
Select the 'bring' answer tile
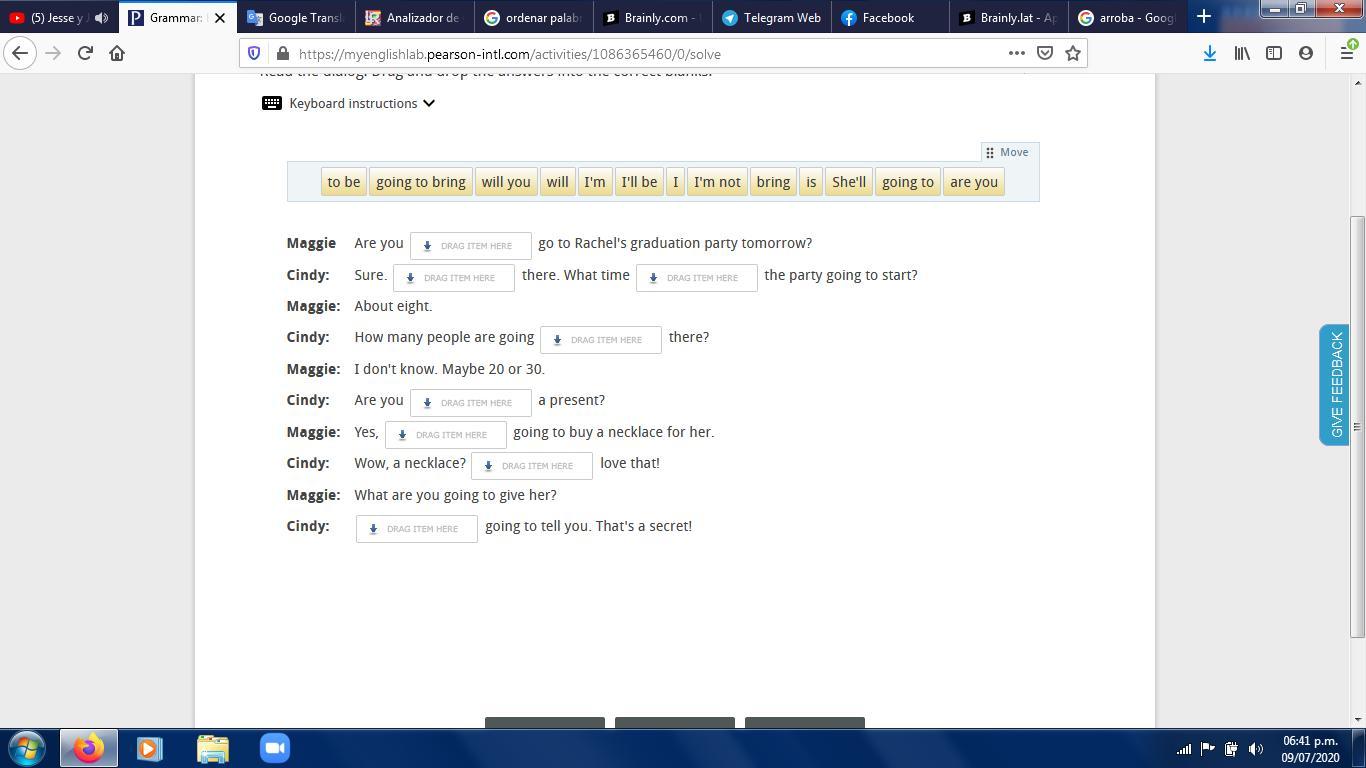pyautogui.click(x=773, y=182)
